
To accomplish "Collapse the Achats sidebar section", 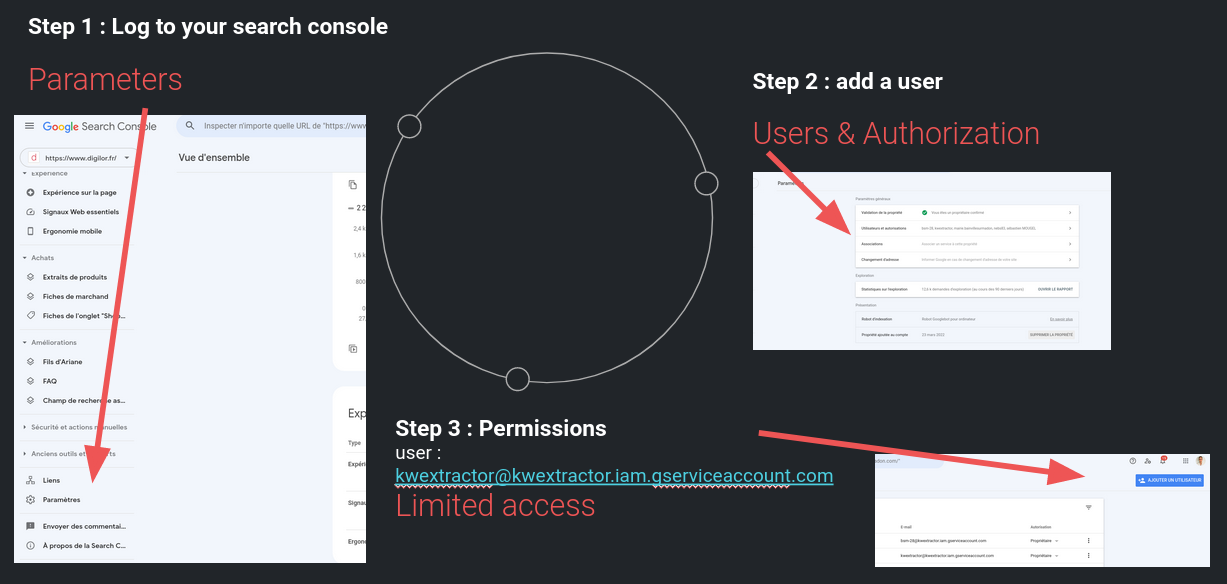I will pos(24,258).
